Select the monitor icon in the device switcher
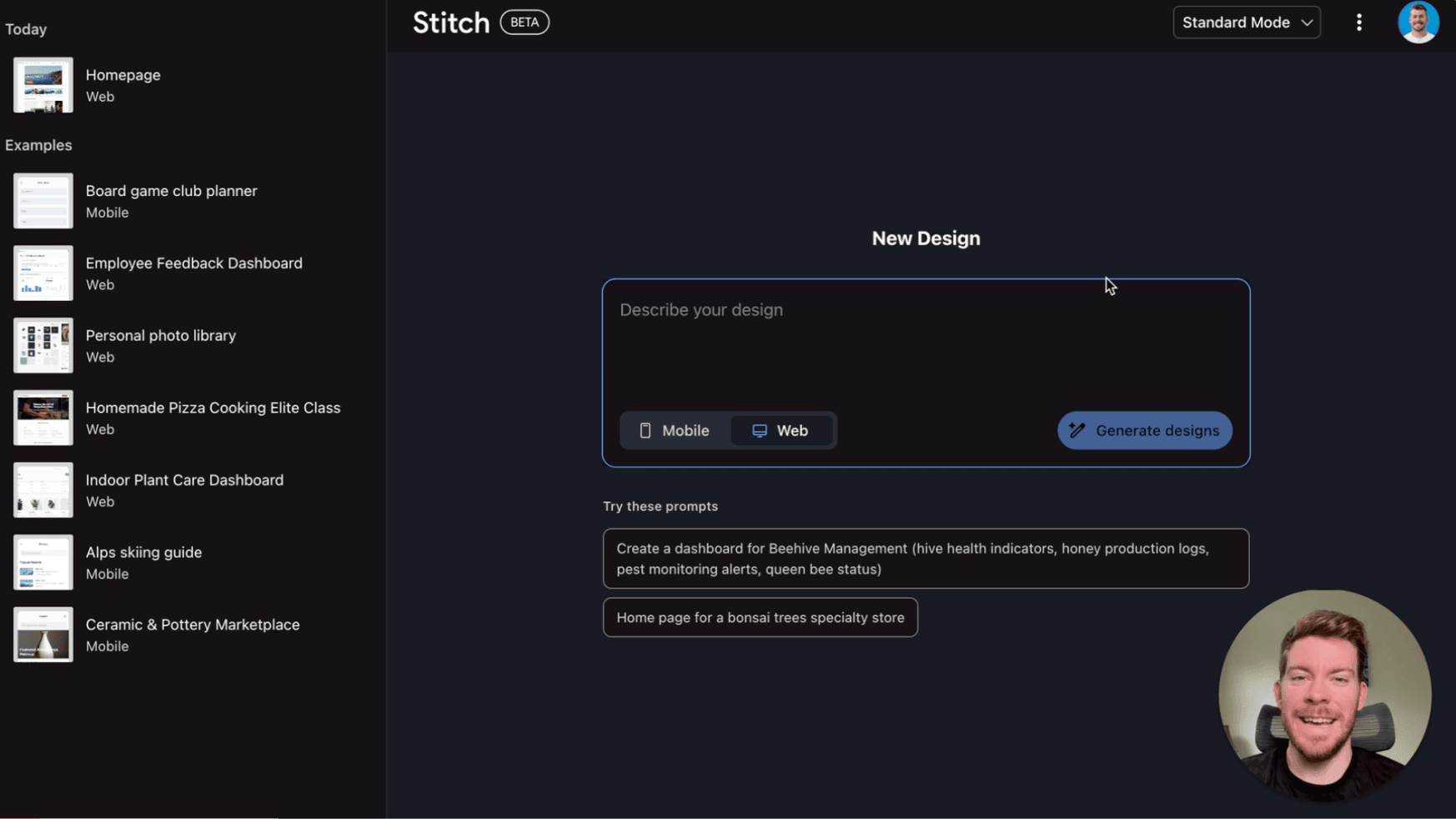Screen dimensions: 1456x819 760,430
